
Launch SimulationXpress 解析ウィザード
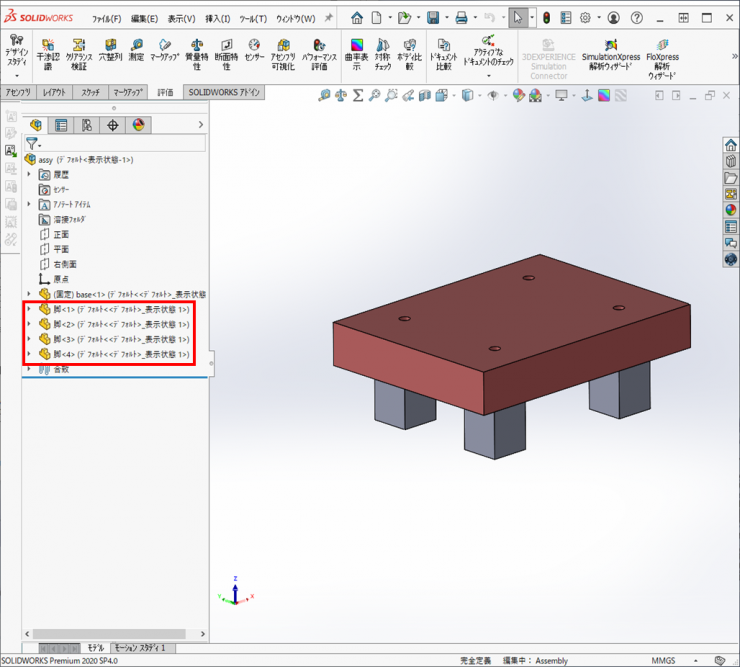[x=611, y=55]
